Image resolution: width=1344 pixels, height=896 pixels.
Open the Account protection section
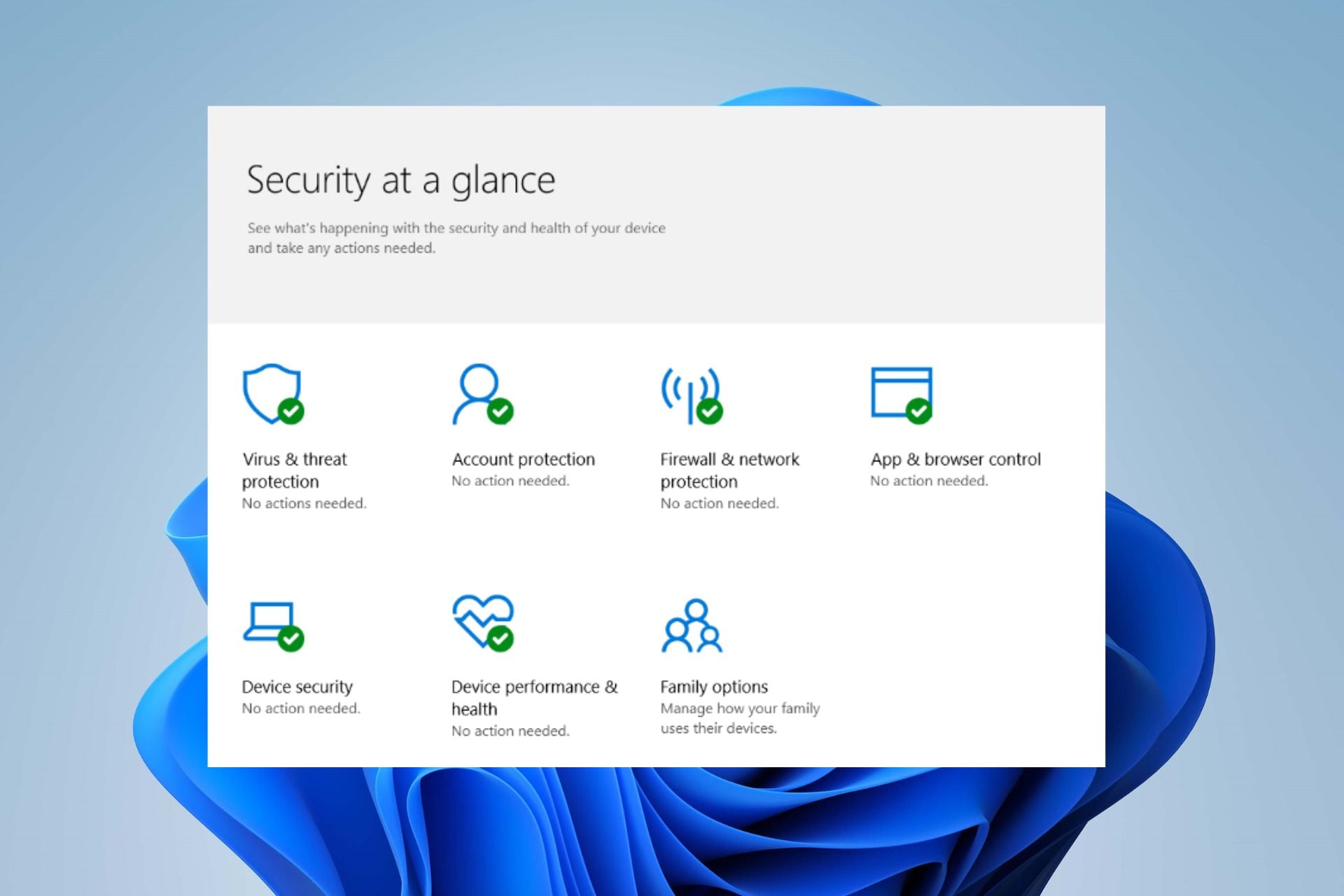[x=524, y=459]
